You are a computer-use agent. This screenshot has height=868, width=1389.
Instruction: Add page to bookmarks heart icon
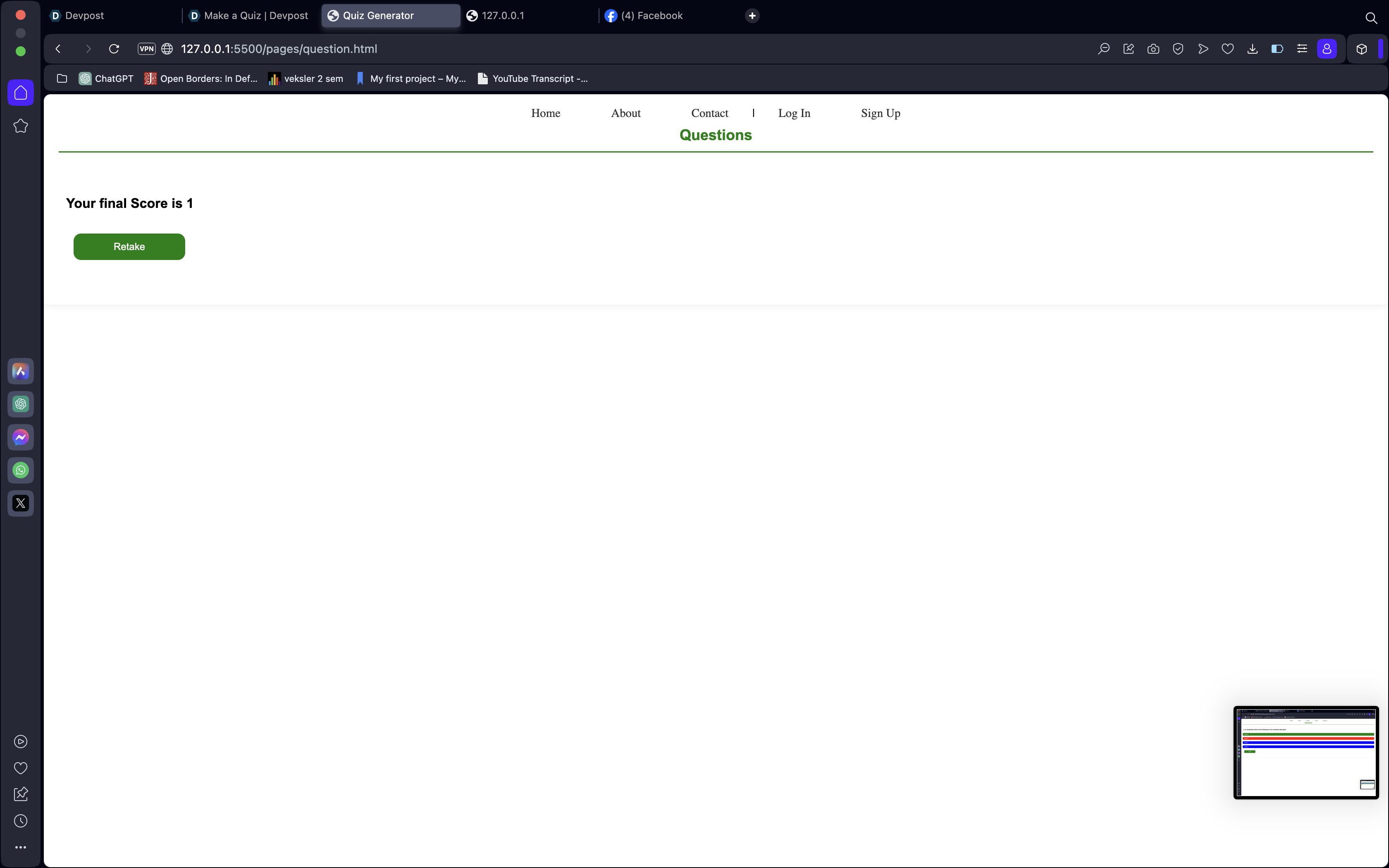tap(1228, 49)
